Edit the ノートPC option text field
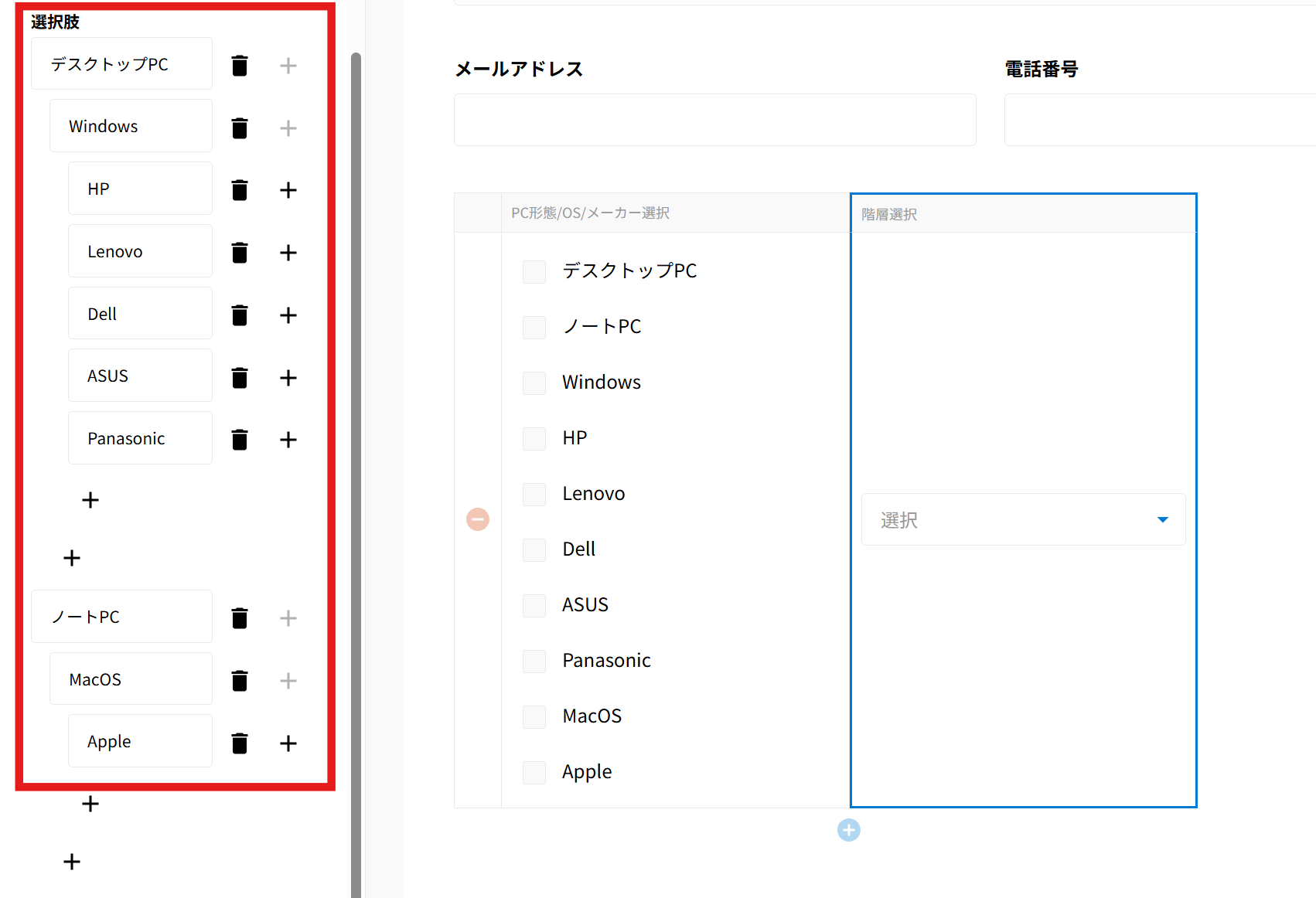The height and width of the screenshot is (898, 1316). (x=121, y=617)
